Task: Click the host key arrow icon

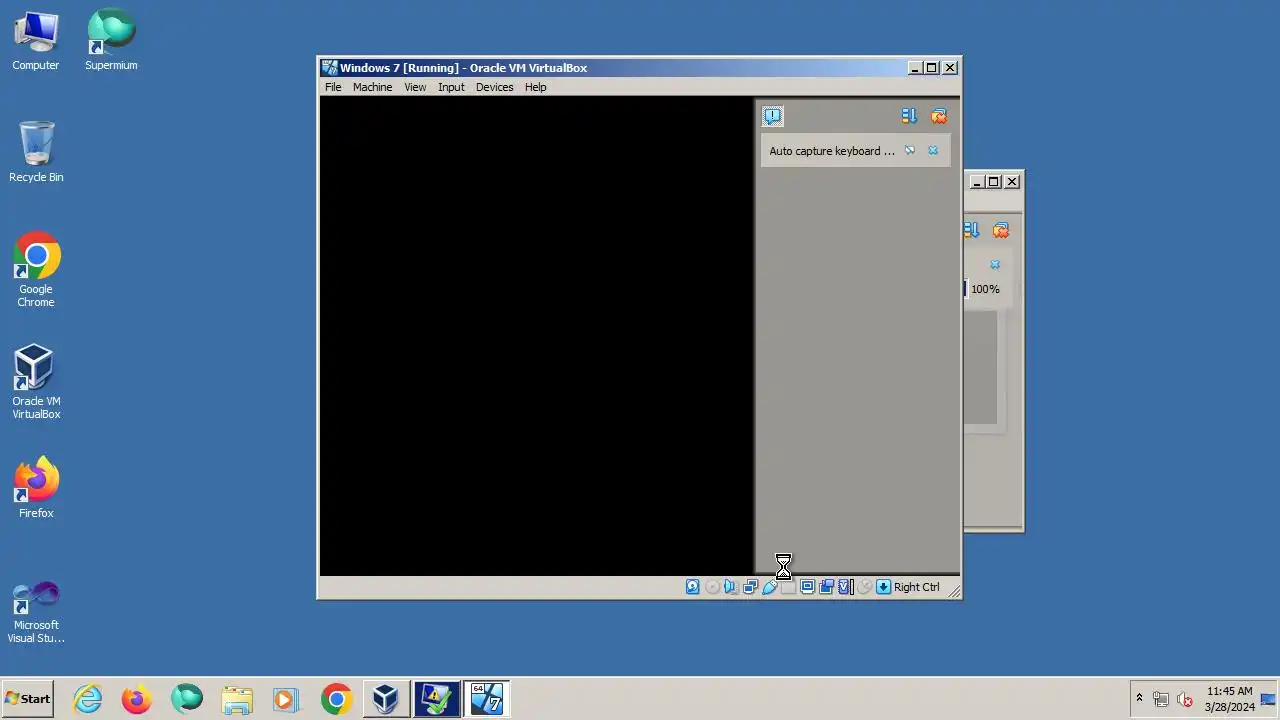Action: [883, 587]
